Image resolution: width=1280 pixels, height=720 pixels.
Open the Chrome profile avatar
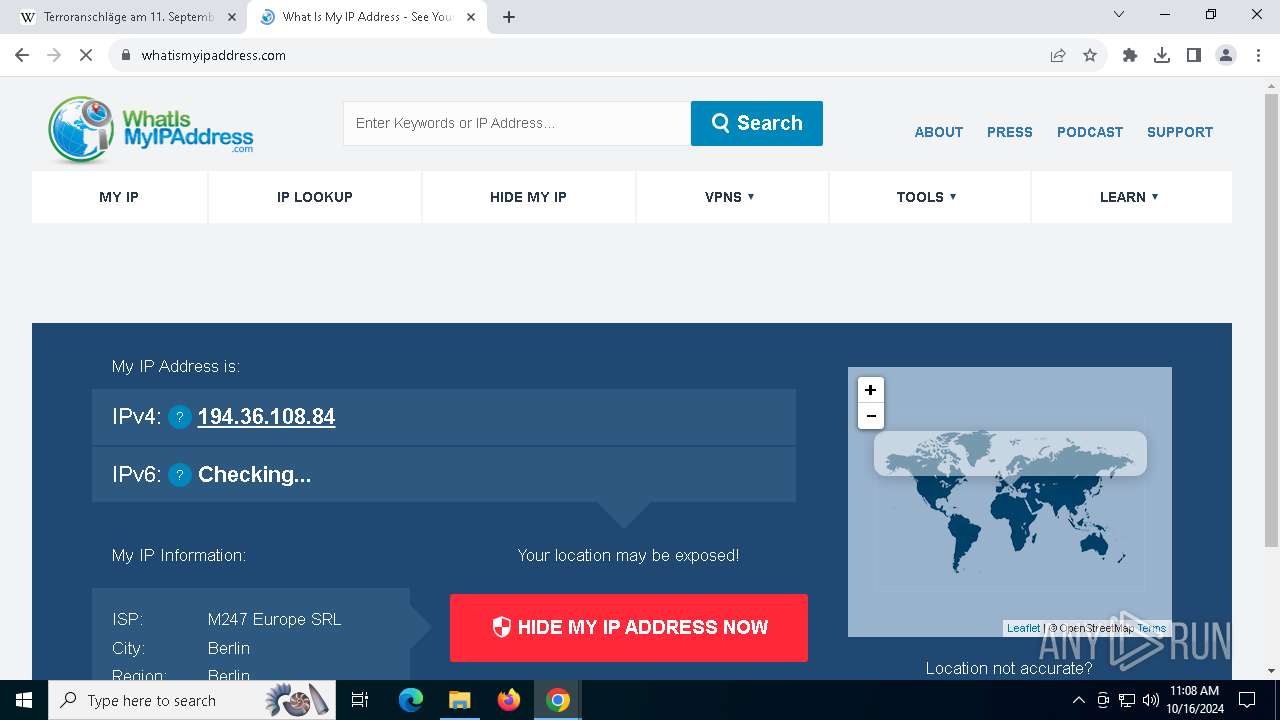(x=1226, y=55)
